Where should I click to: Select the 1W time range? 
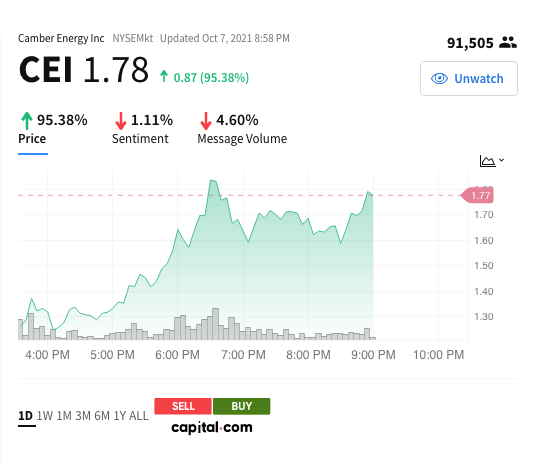tap(45, 416)
